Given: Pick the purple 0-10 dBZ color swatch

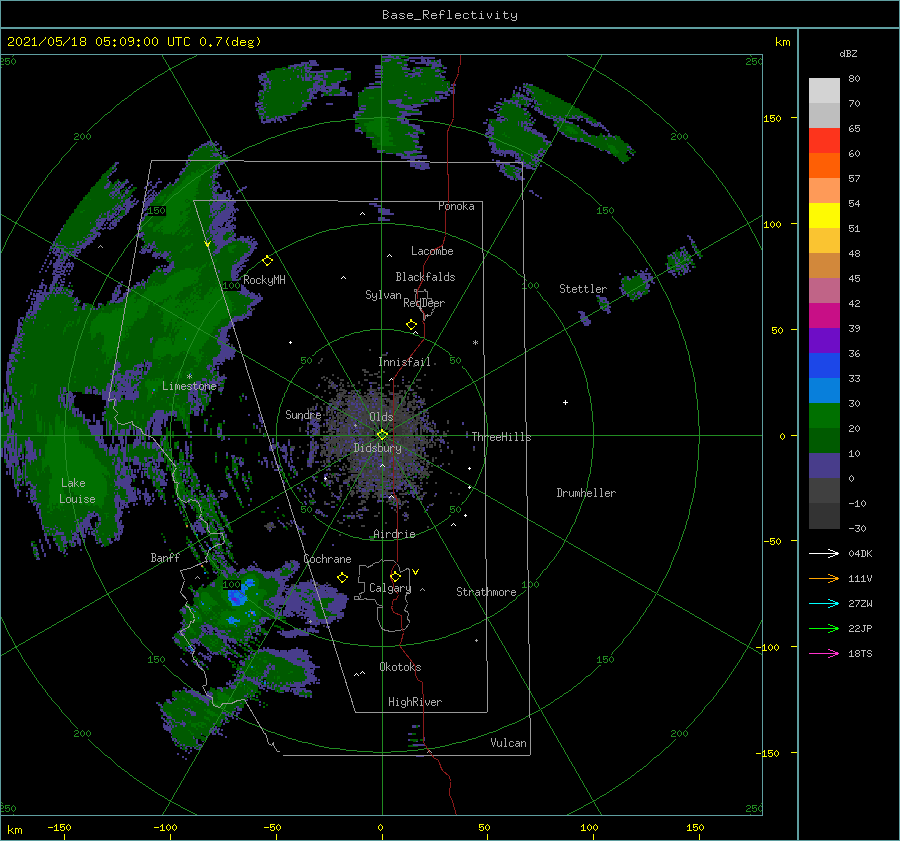Looking at the screenshot, I should [824, 466].
